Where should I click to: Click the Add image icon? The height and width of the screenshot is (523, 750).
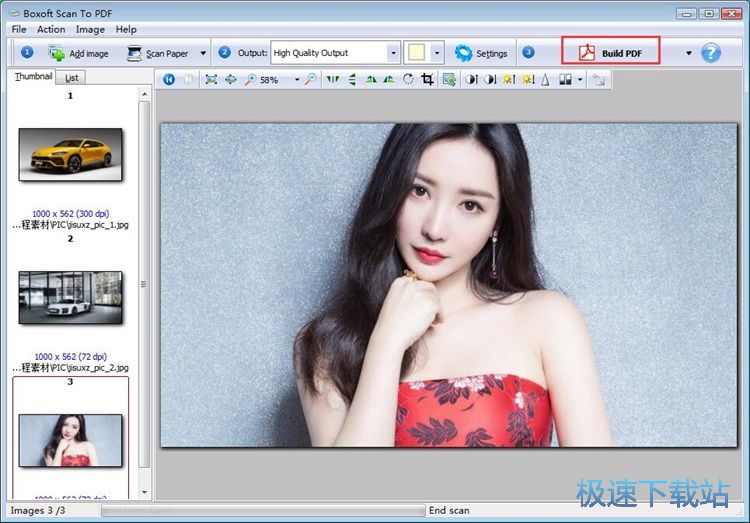point(56,53)
